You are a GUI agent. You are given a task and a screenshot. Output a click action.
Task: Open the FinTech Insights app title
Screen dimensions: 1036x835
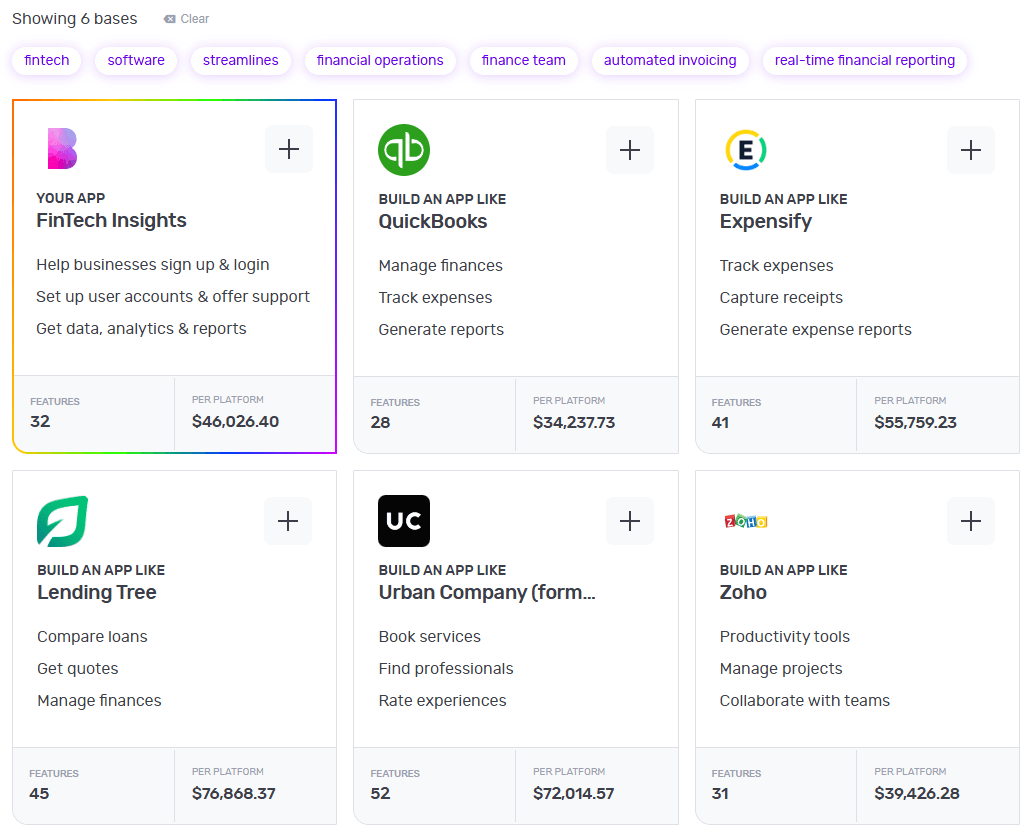[x=111, y=220]
